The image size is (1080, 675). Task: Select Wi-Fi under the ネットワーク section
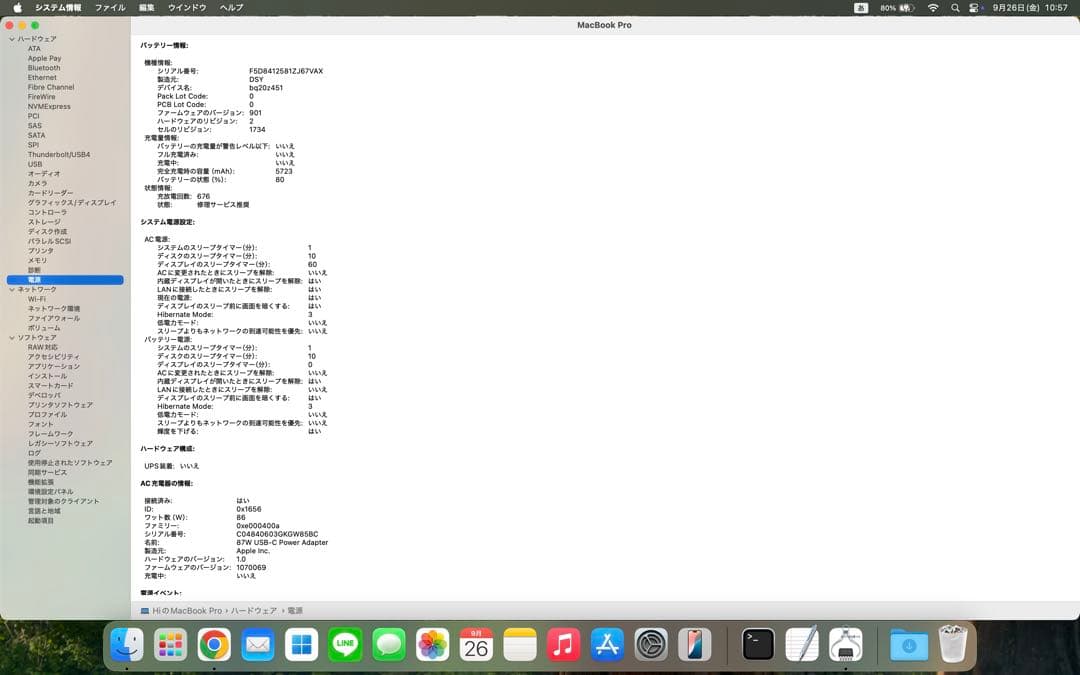point(38,299)
